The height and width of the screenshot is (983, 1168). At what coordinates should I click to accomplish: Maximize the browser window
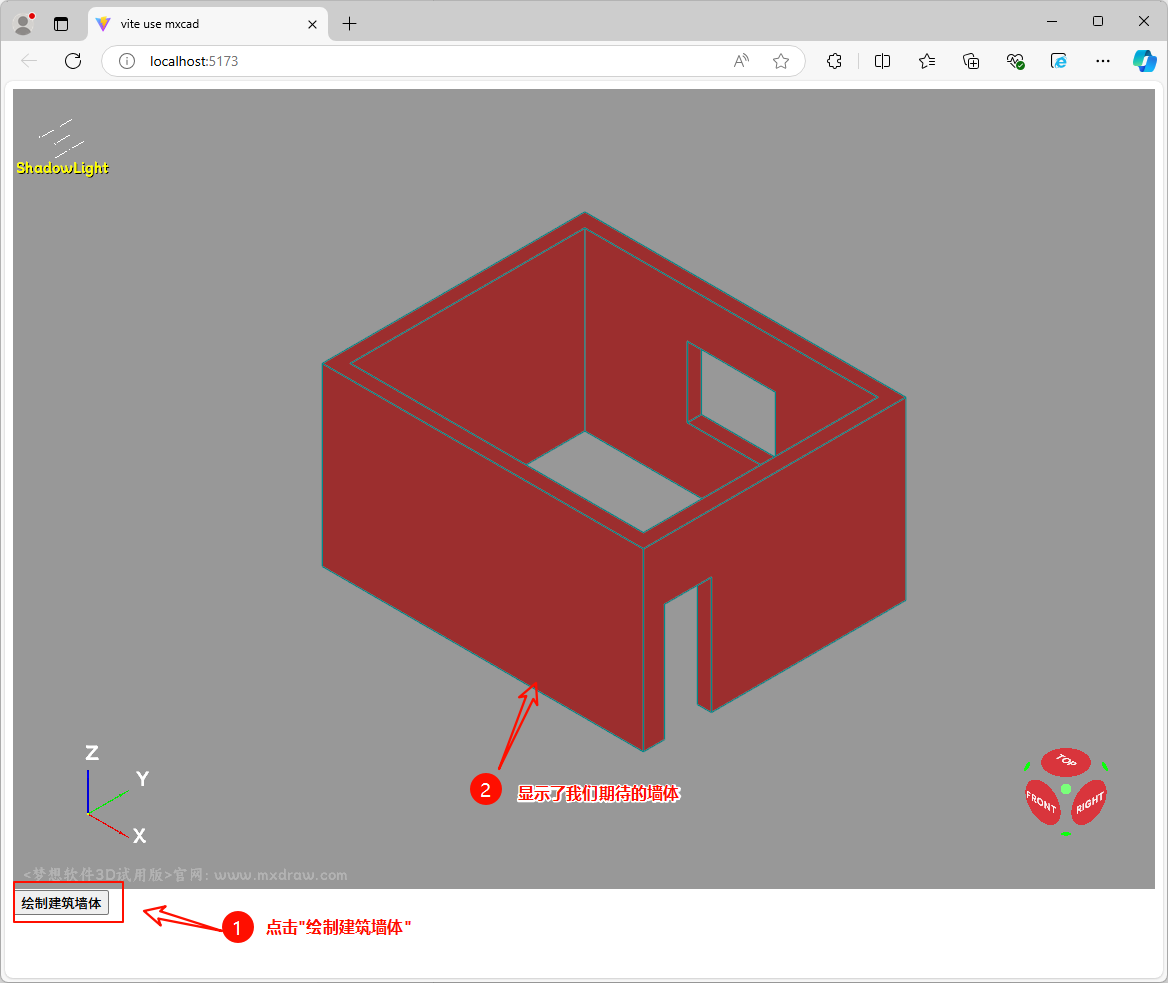(1098, 22)
